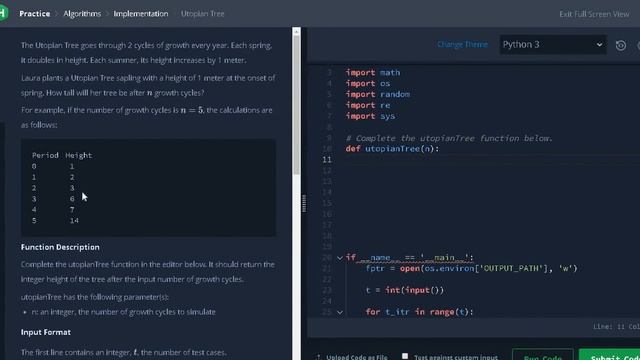Click the def utopianTree(n): line
This screenshot has width=640, height=360.
(392, 149)
